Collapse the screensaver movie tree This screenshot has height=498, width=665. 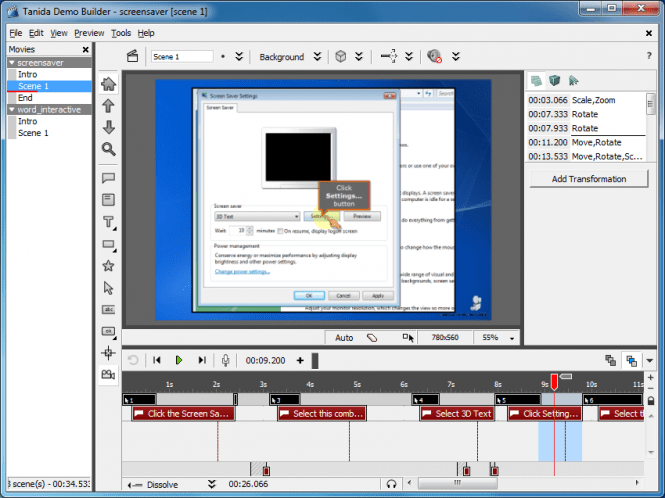click(12, 63)
